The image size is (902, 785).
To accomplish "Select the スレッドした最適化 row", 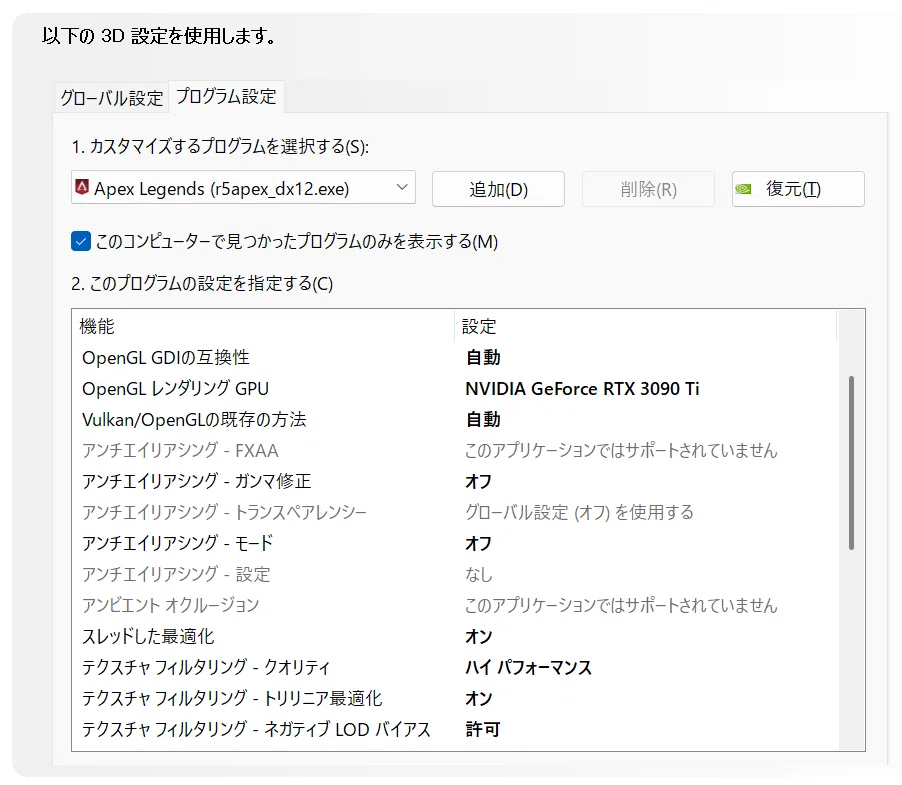I will pyautogui.click(x=454, y=637).
